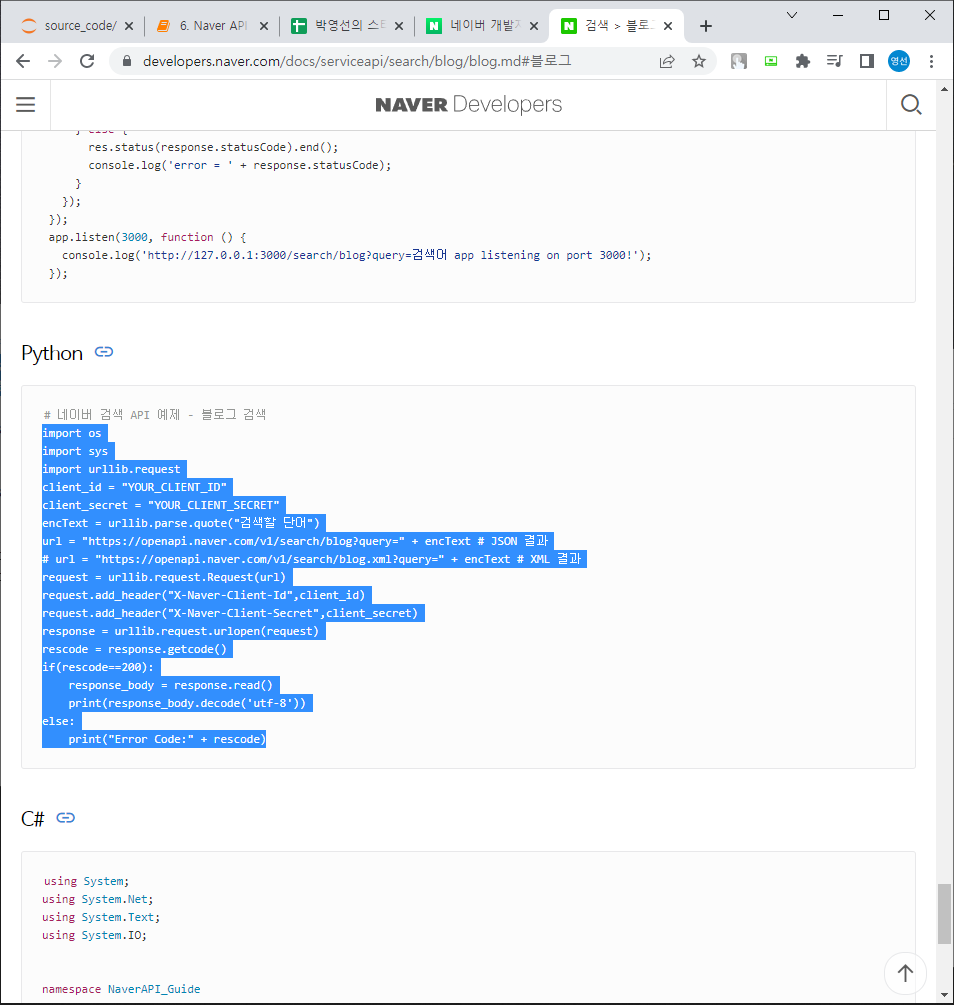Open the blue profile avatar
Viewport: 954px width, 1005px height.
pos(899,61)
